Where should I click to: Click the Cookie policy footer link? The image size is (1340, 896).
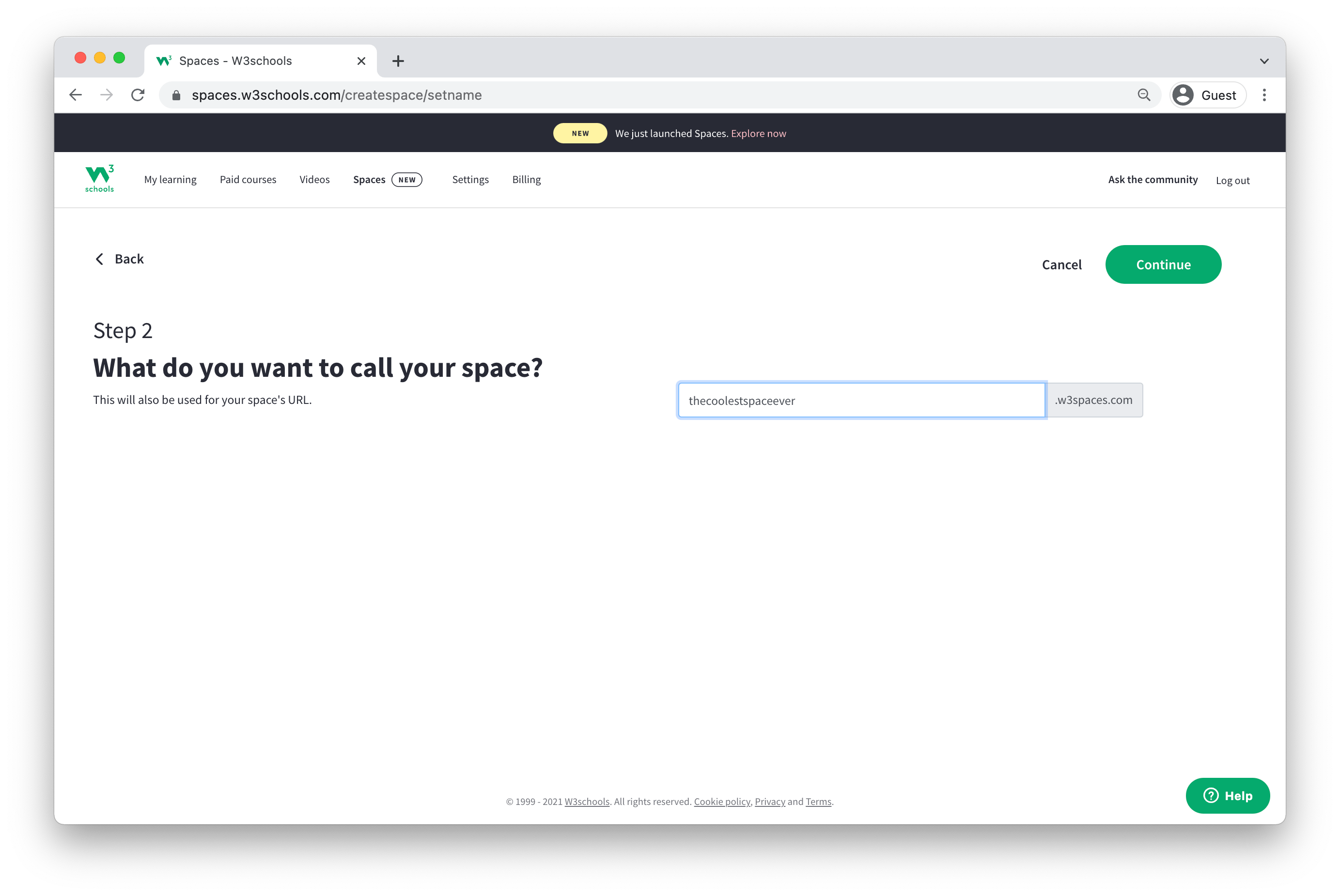722,801
